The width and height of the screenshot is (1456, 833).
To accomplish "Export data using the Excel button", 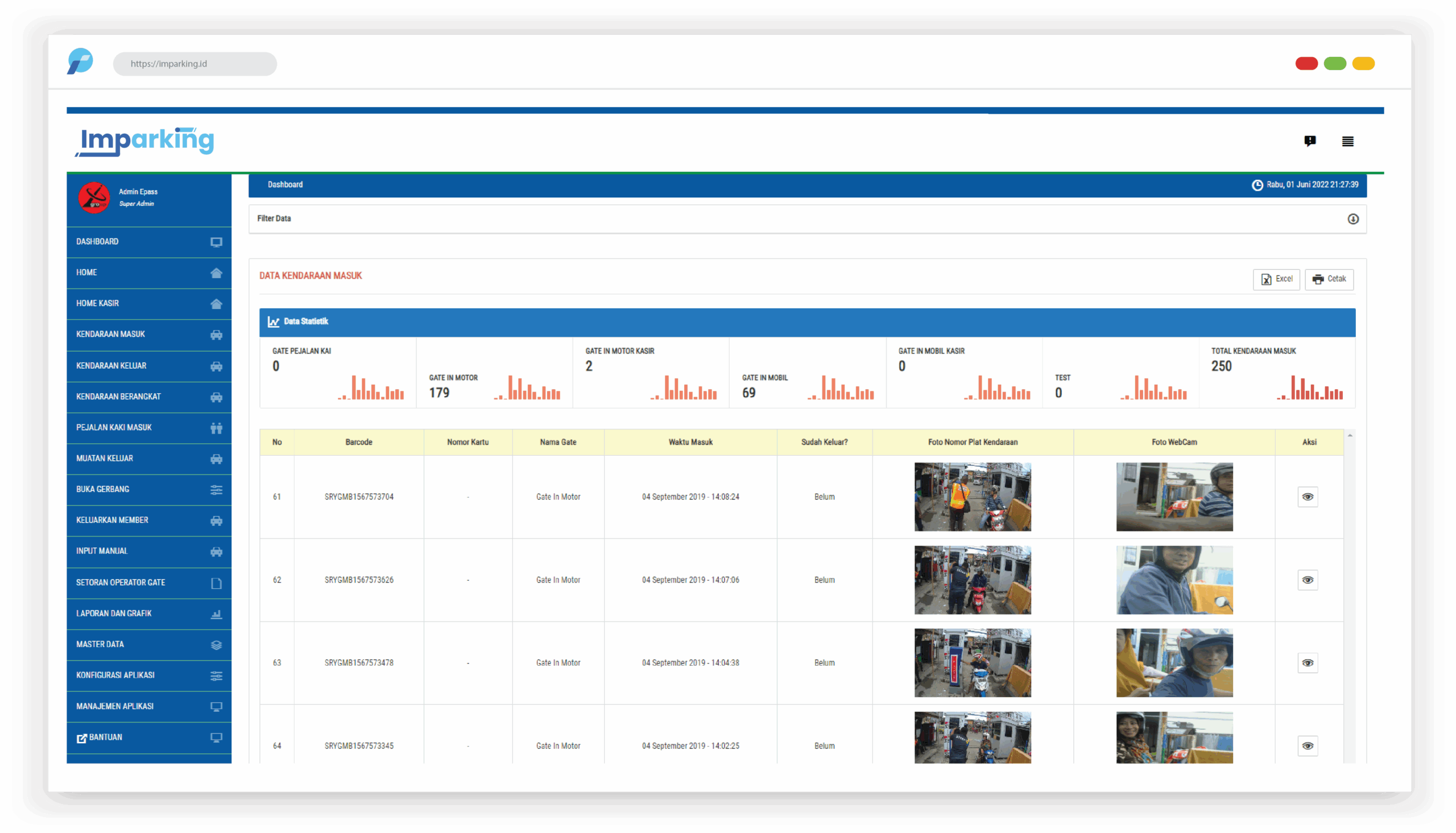I will click(1276, 279).
